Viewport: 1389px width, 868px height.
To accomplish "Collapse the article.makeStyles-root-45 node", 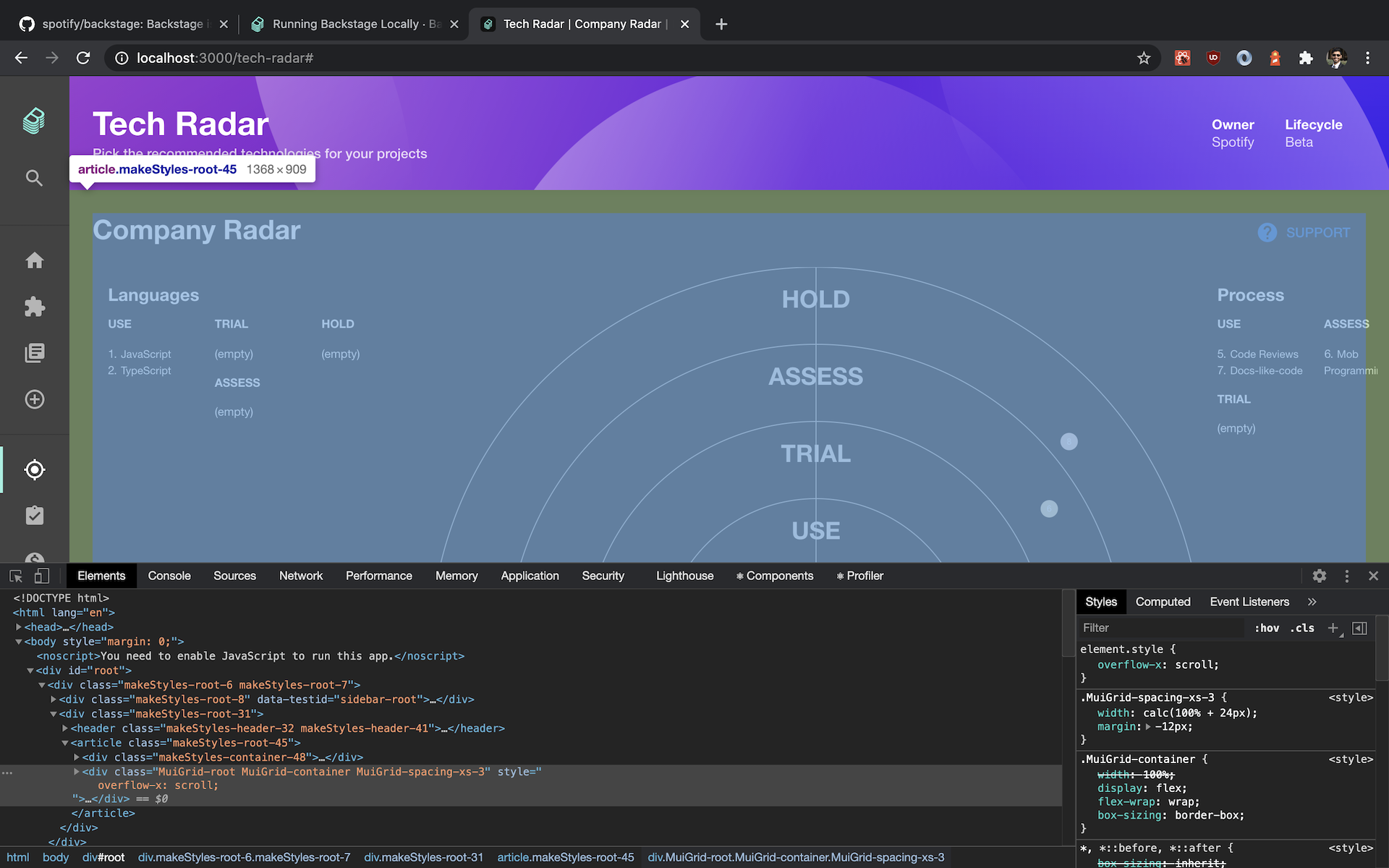I will pyautogui.click(x=66, y=743).
